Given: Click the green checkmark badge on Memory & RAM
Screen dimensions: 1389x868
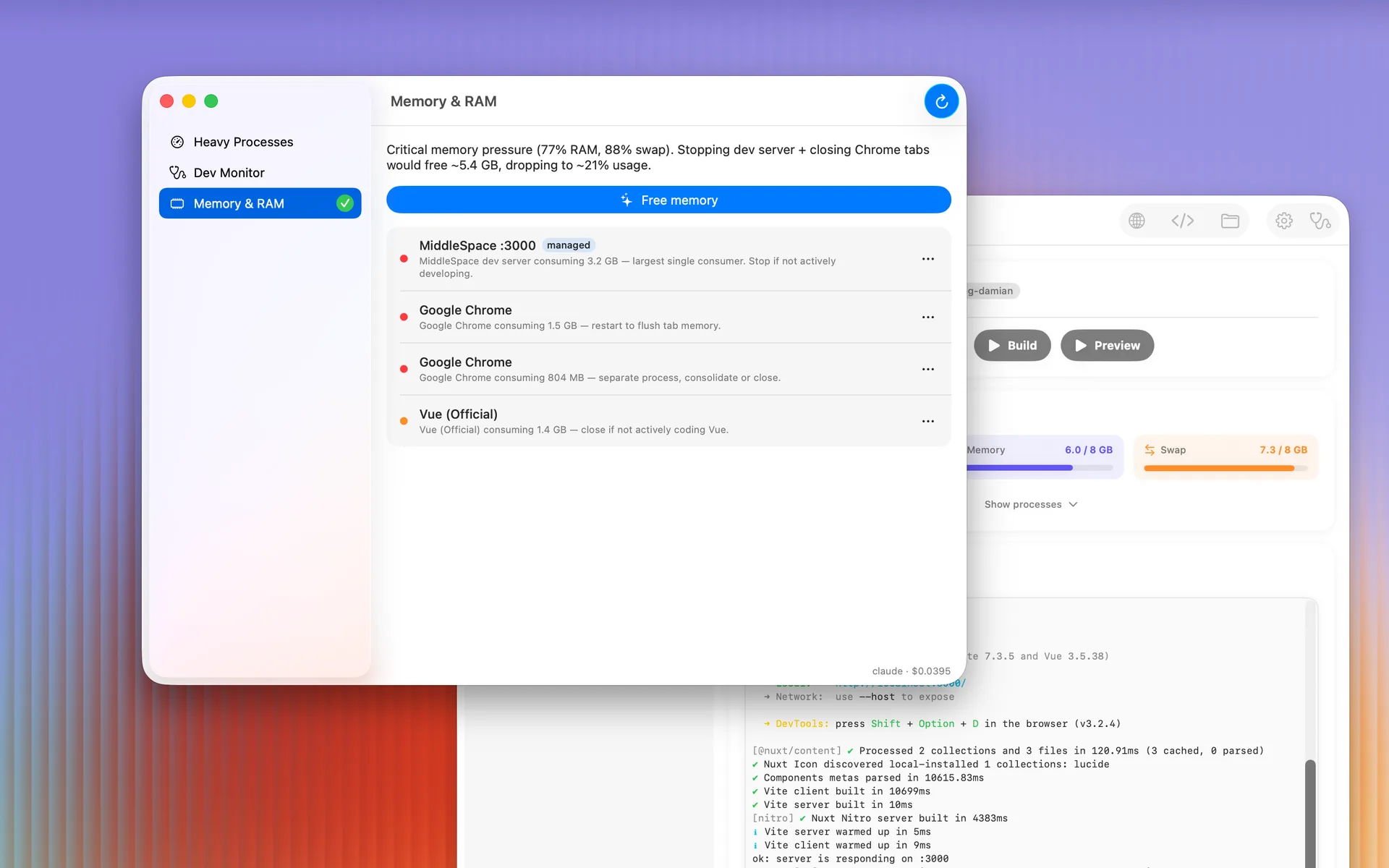Looking at the screenshot, I should tap(345, 203).
